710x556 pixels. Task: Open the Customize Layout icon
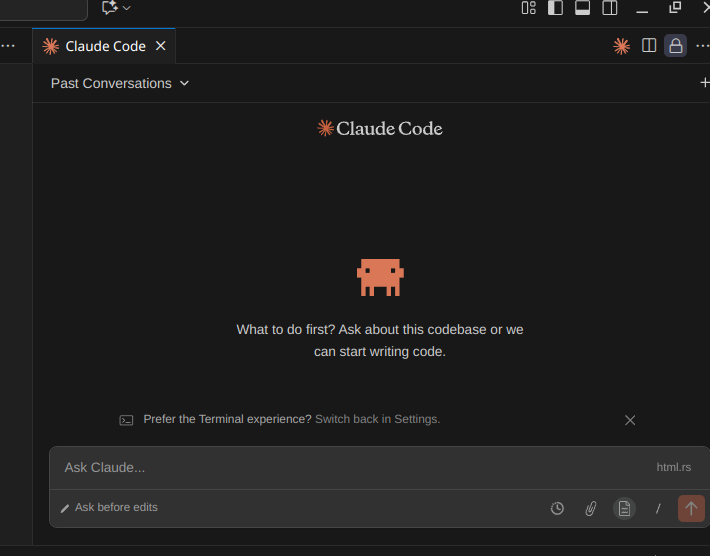click(528, 8)
